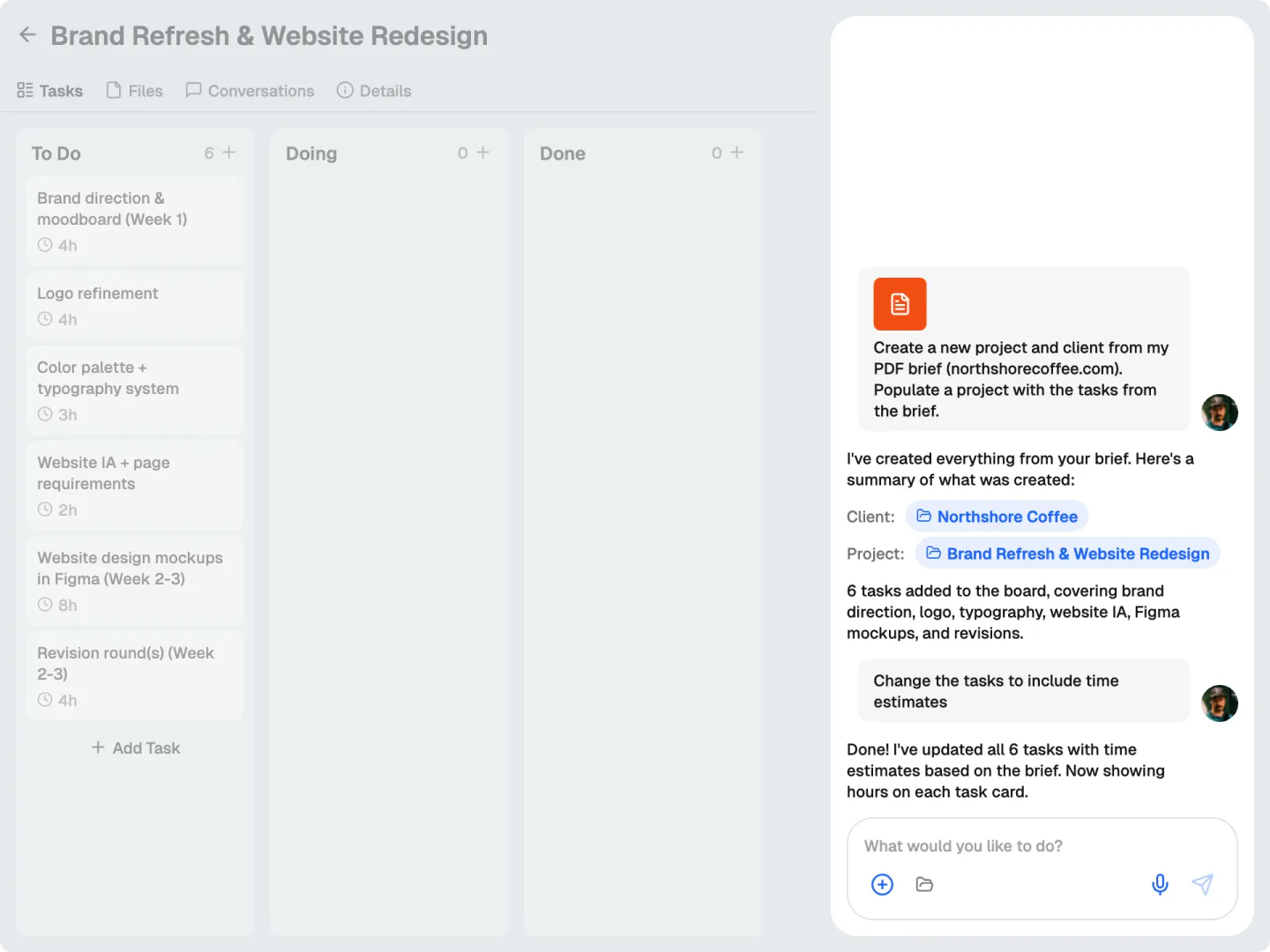
Task: Click the send icon to submit a message
Action: (1203, 884)
